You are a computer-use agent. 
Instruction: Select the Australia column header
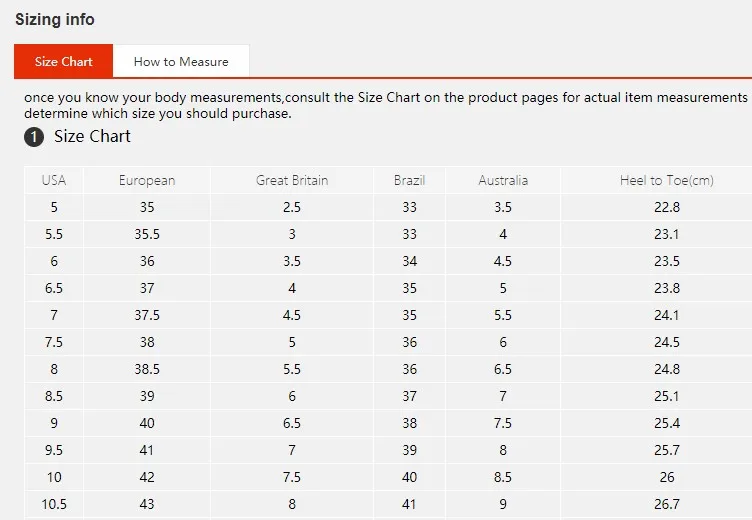[503, 180]
